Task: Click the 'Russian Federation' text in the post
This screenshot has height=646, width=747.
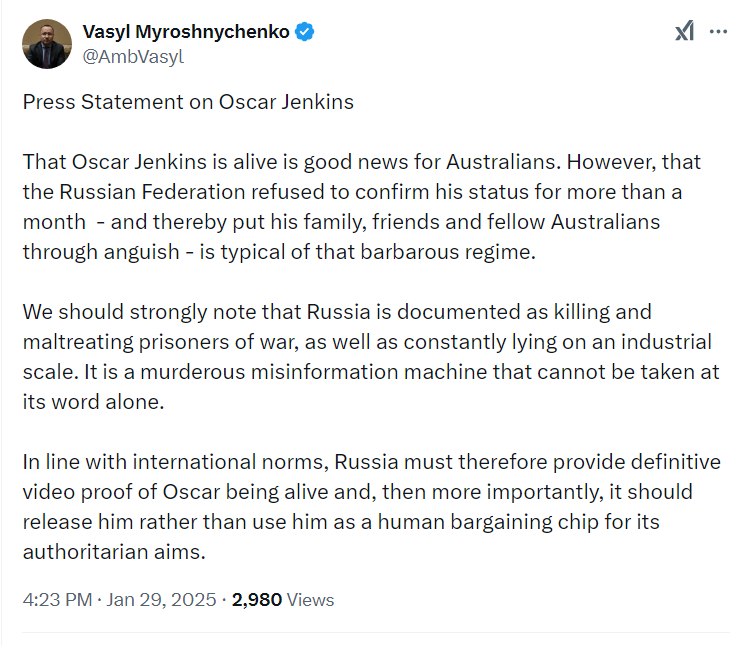Action: 152,192
